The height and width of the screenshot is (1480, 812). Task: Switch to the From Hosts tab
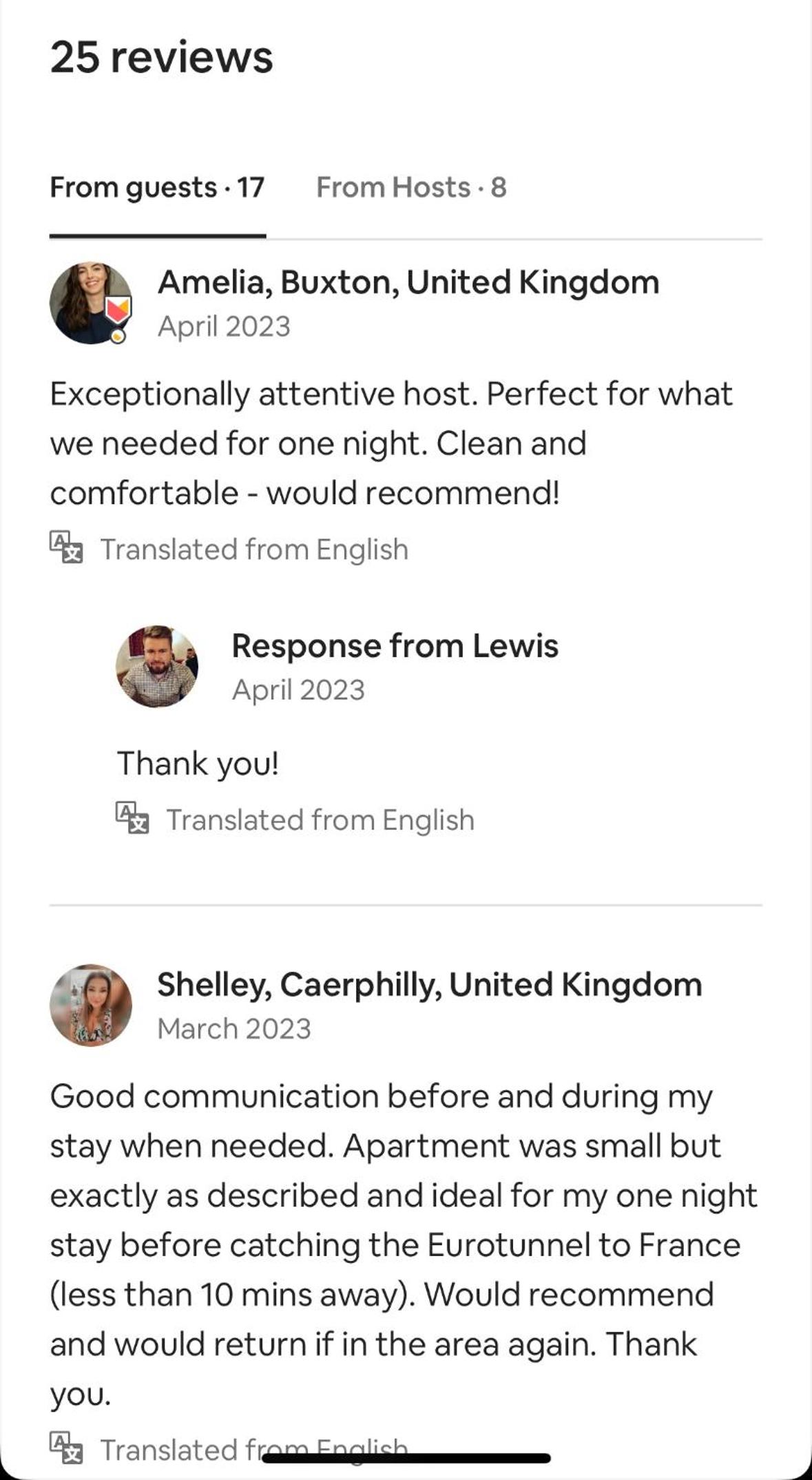click(411, 187)
